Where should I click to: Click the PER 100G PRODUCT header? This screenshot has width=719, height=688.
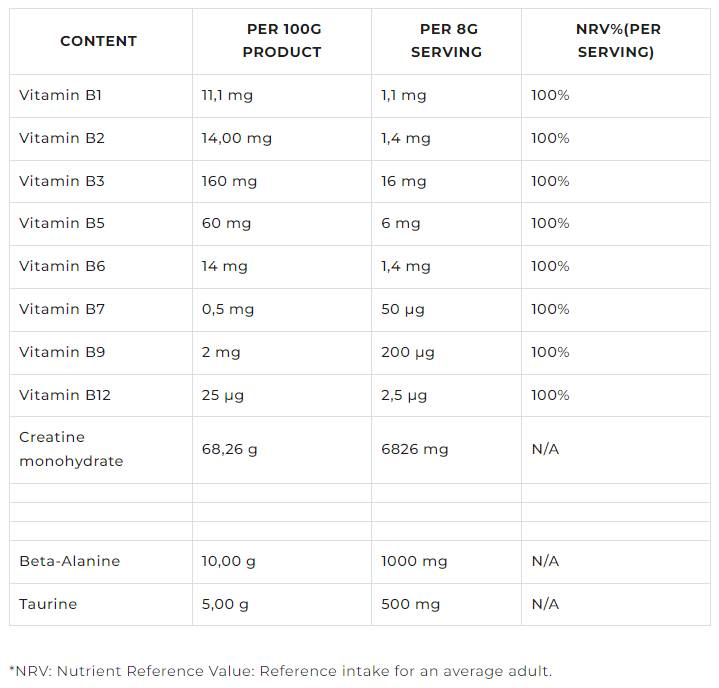(x=282, y=41)
